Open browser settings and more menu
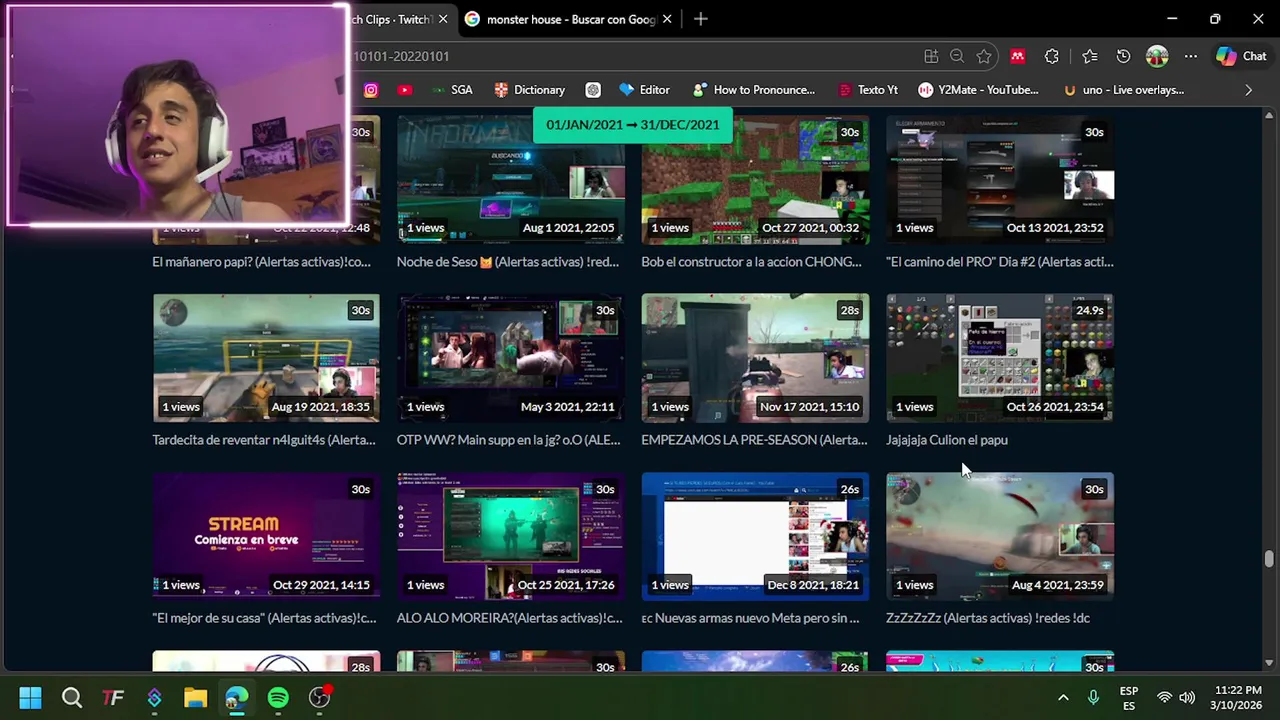This screenshot has height=720, width=1280. click(1191, 57)
